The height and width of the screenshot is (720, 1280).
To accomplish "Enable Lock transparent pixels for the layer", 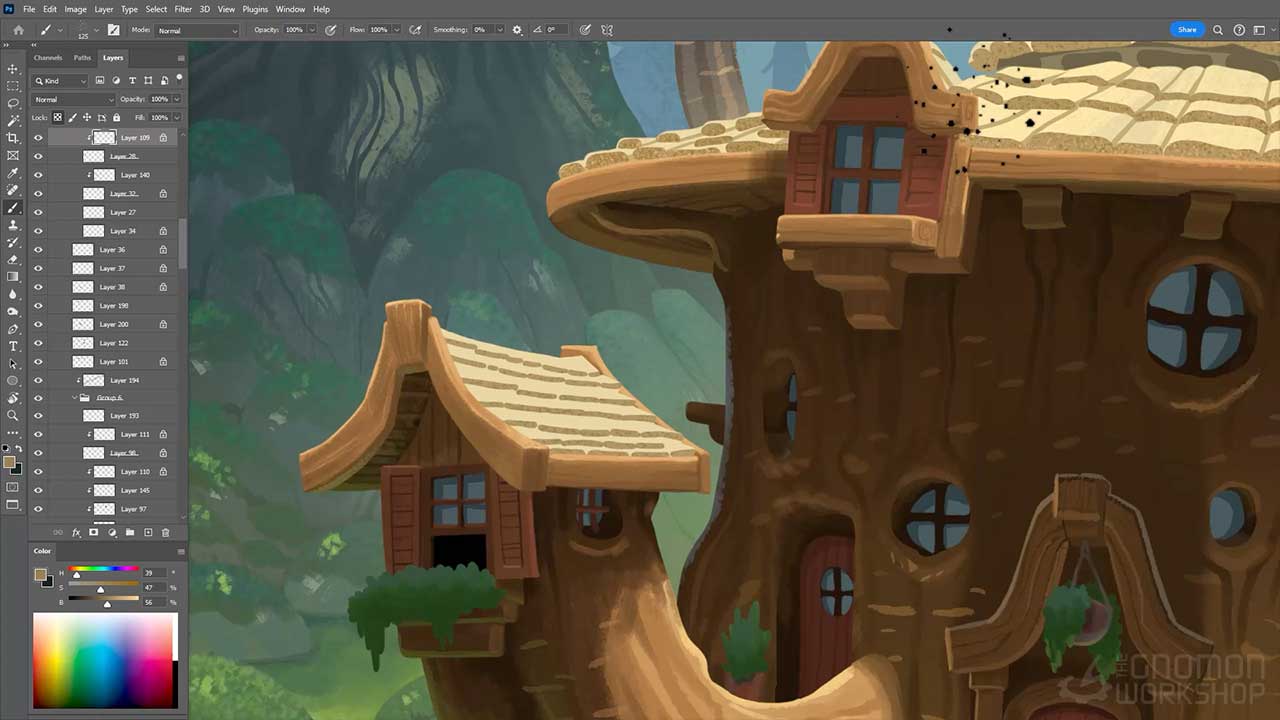I will point(57,117).
